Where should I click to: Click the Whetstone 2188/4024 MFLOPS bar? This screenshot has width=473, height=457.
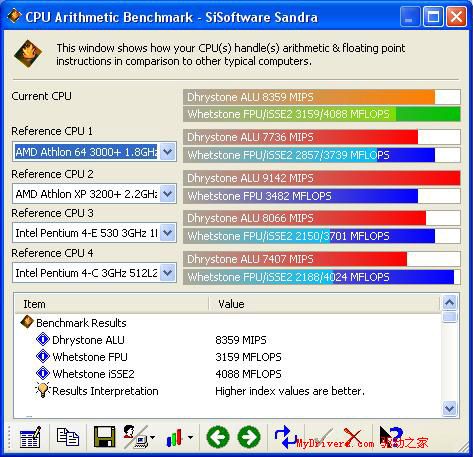point(322,277)
